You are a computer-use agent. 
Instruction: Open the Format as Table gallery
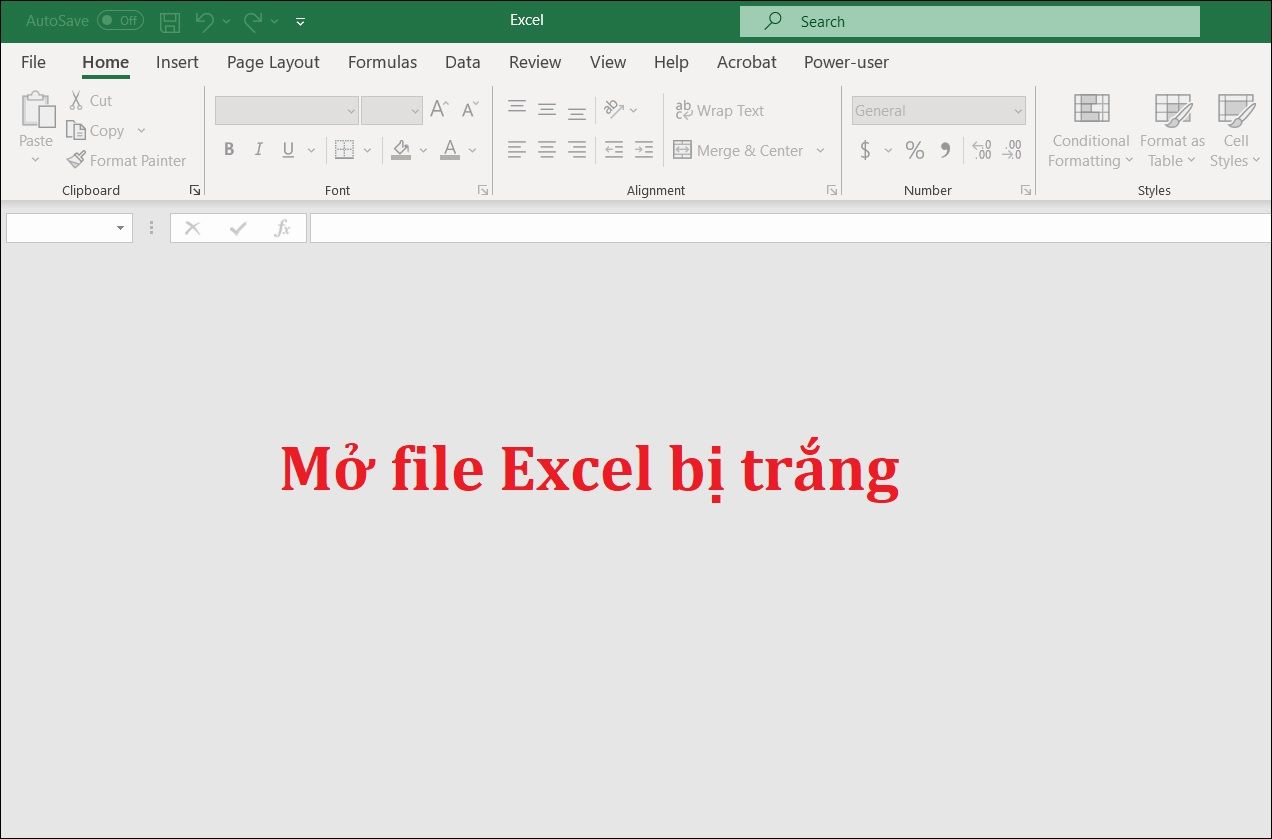pos(1172,131)
